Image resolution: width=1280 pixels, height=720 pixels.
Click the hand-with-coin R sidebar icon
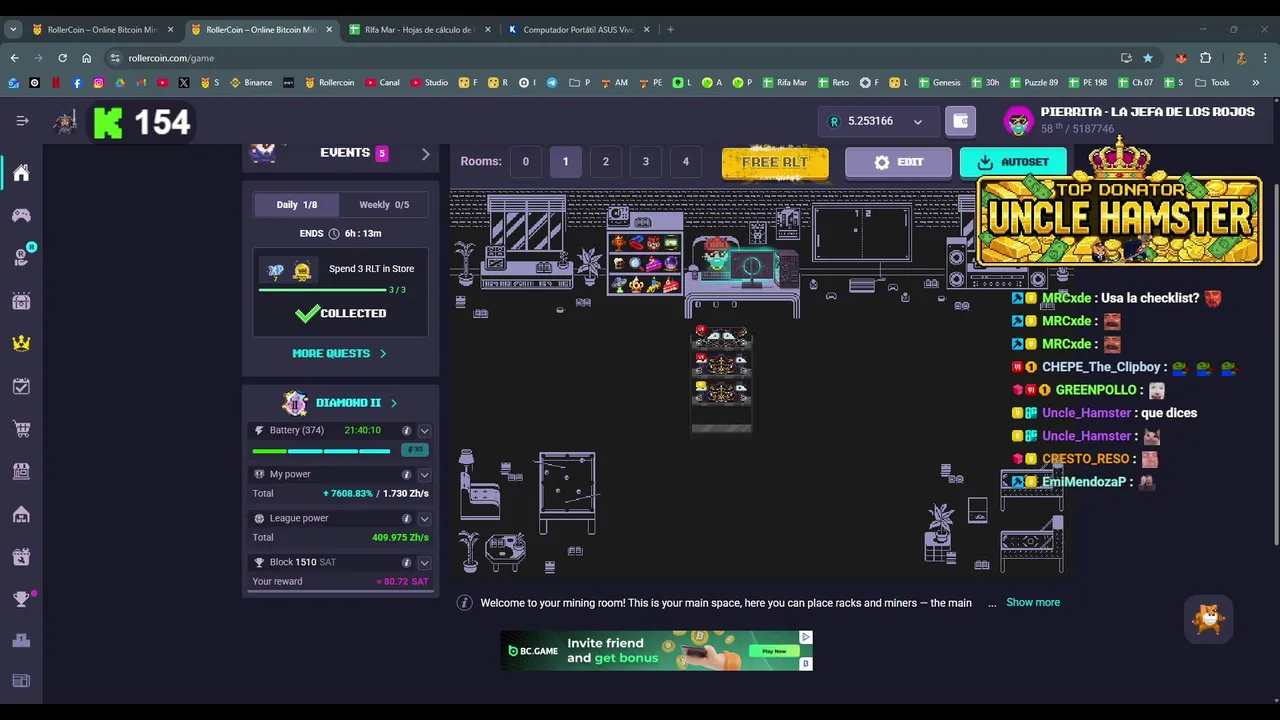tap(21, 257)
